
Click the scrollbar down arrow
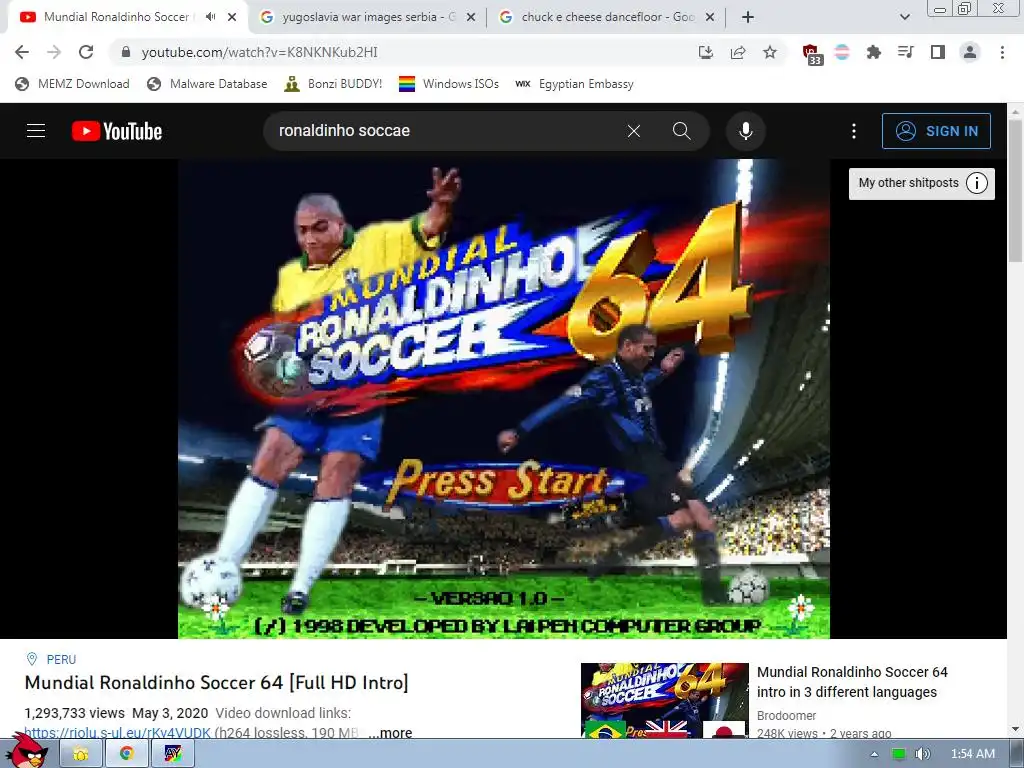(x=1016, y=729)
